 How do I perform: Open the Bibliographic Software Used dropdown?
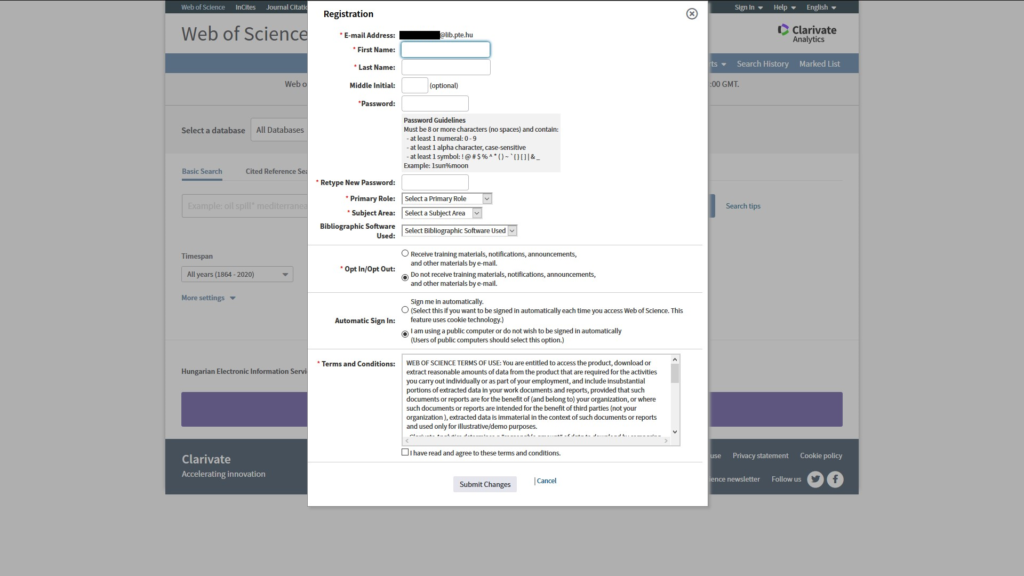pyautogui.click(x=459, y=231)
